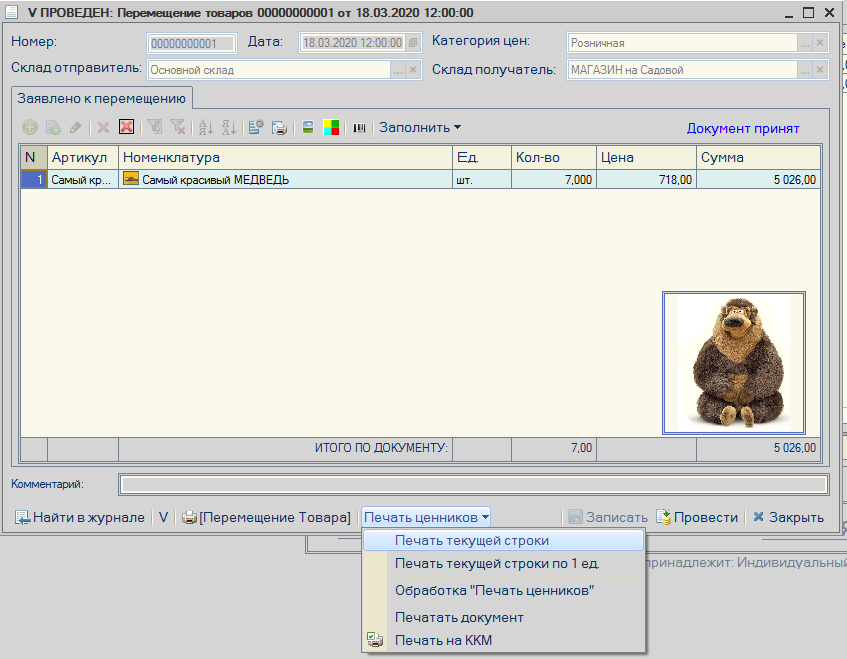This screenshot has height=659, width=847.
Task: Click the Категория цен field
Action: [682, 43]
